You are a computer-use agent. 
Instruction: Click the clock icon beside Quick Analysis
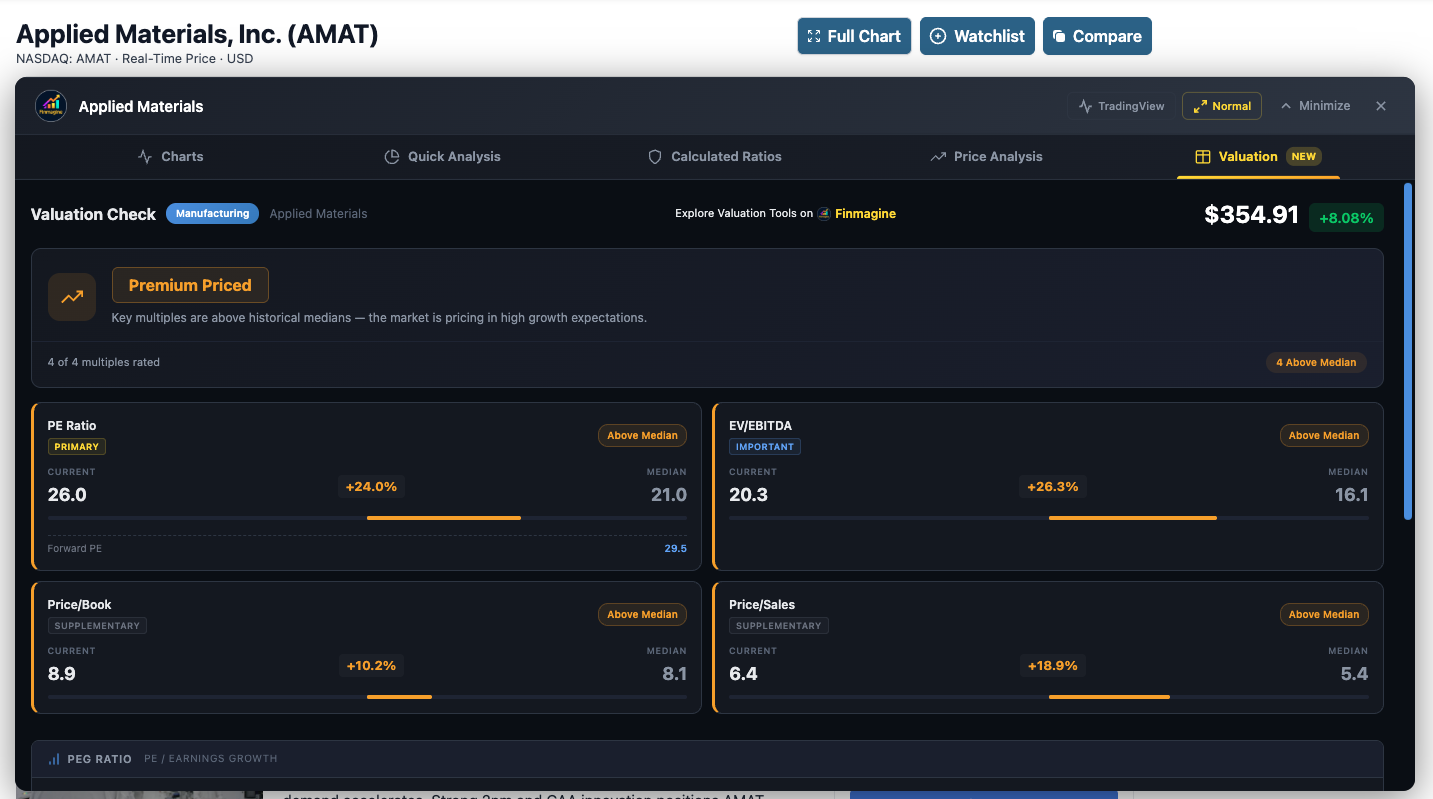(x=390, y=156)
